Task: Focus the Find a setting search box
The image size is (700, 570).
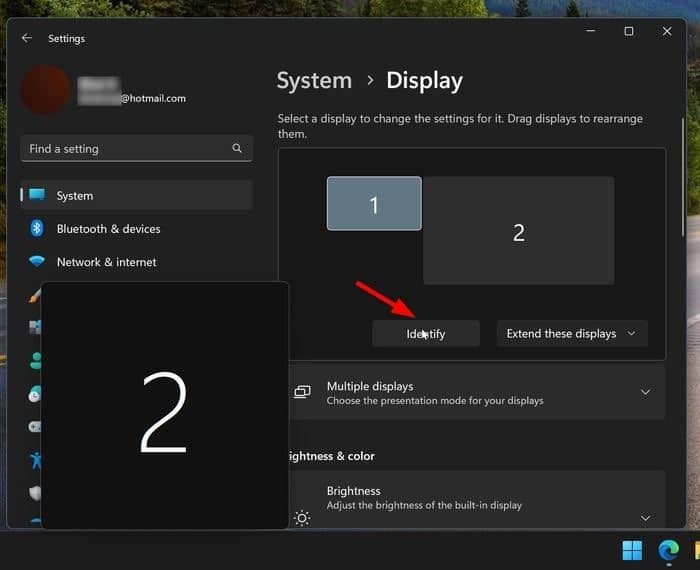Action: 137,149
